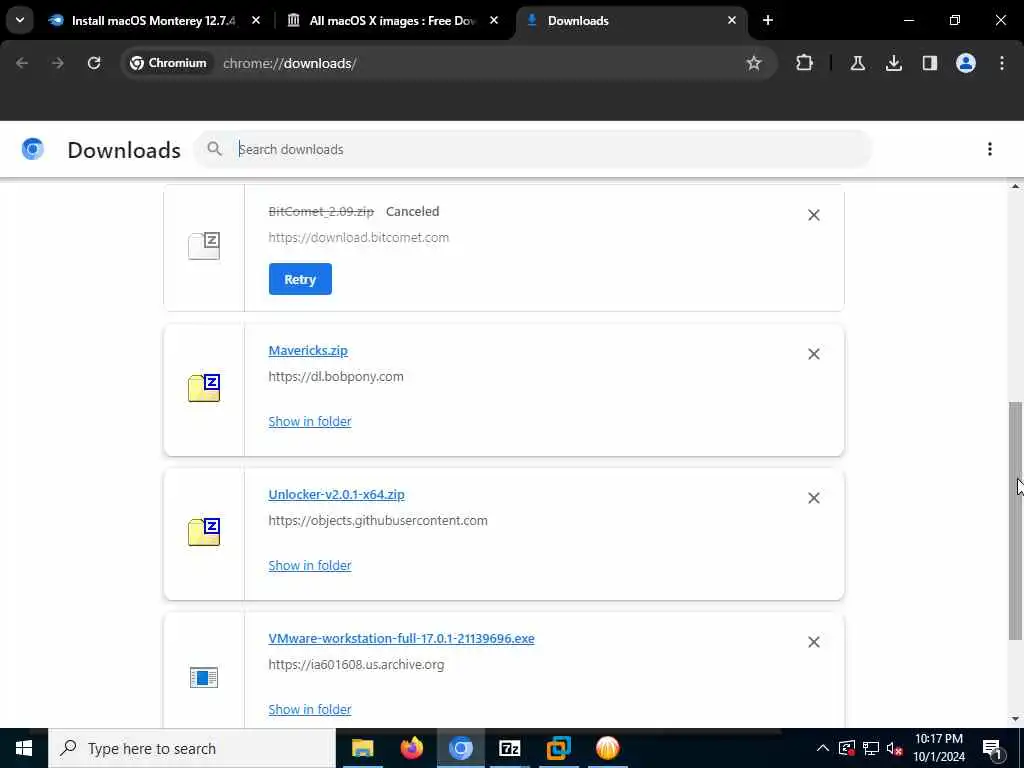Click the security warning tray icon
Screen dimensions: 1024x768
click(x=847, y=748)
